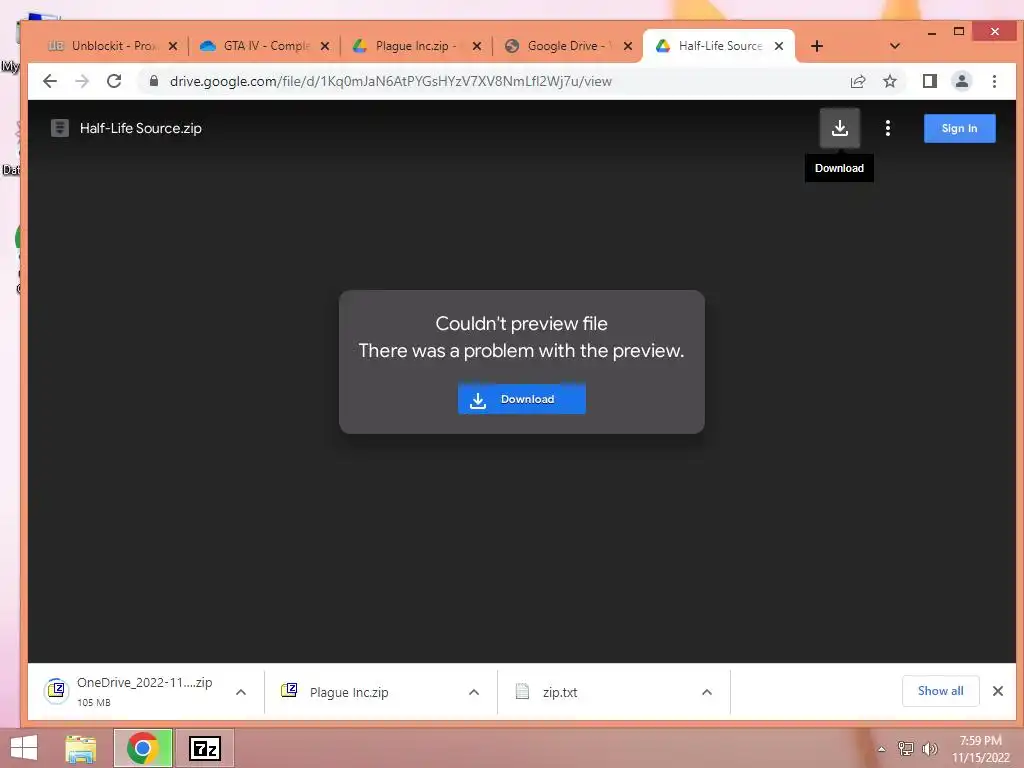Open 7-Zip from the taskbar
Image resolution: width=1024 pixels, height=768 pixels.
[x=204, y=748]
